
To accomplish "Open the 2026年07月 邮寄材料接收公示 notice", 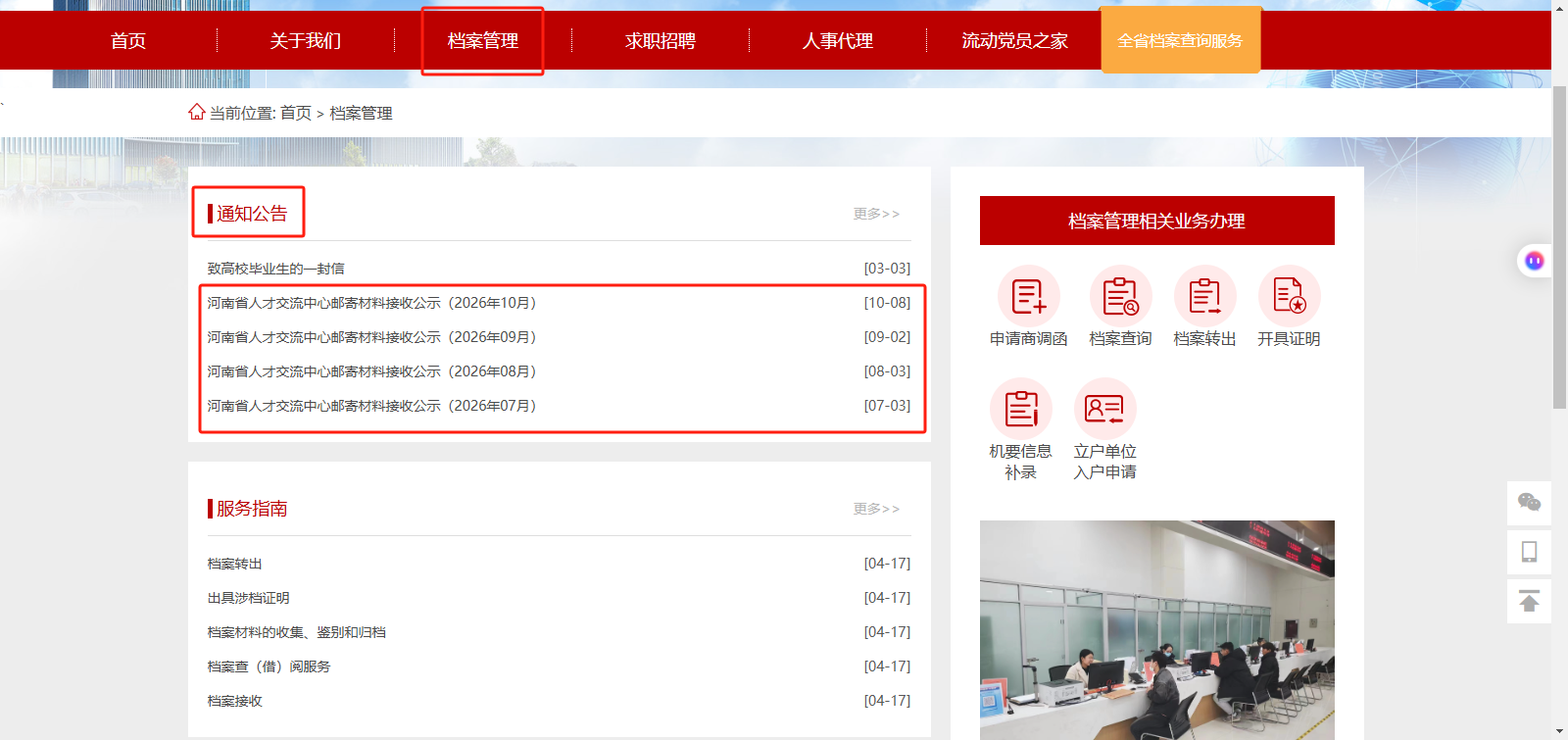I will pyautogui.click(x=371, y=406).
